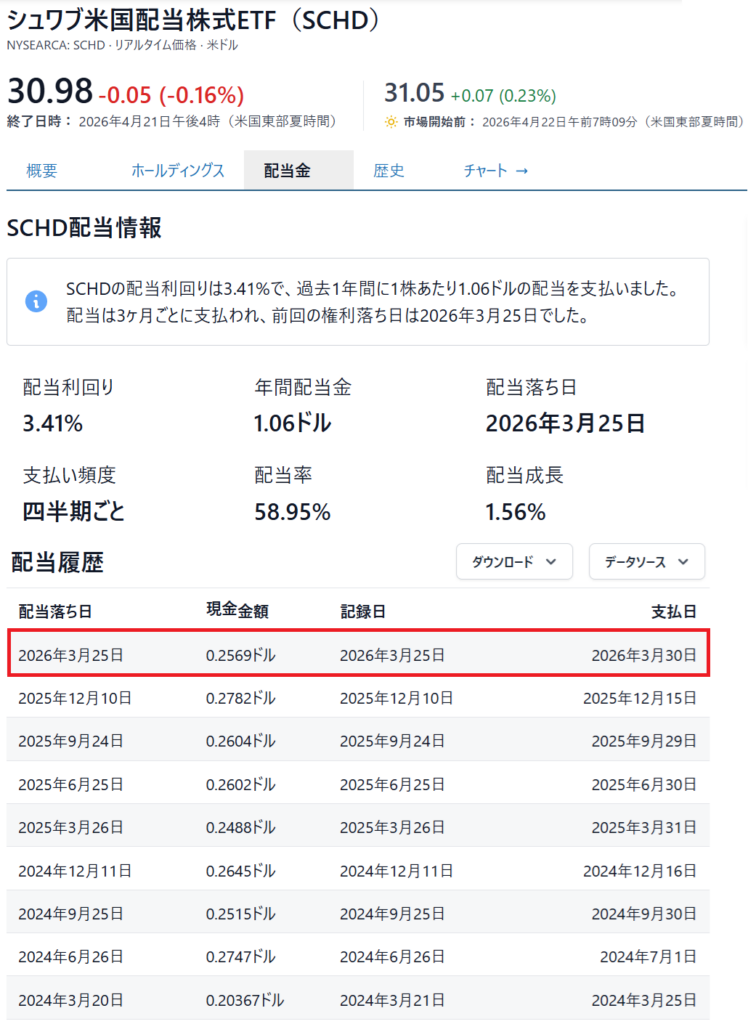
Task: Click the chevron arrow on ダウンロード button
Action: 551,562
